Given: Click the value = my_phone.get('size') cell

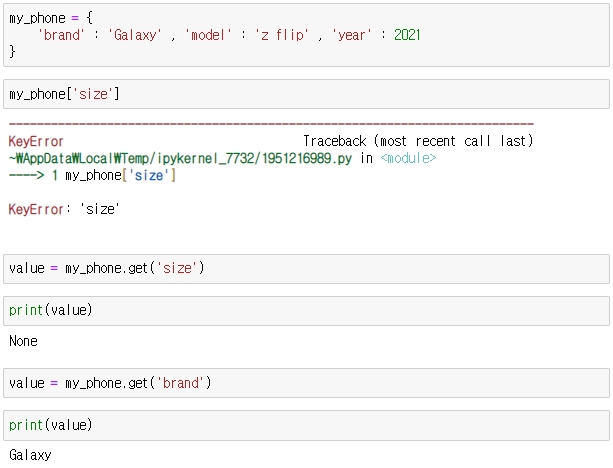Looking at the screenshot, I should 306,268.
